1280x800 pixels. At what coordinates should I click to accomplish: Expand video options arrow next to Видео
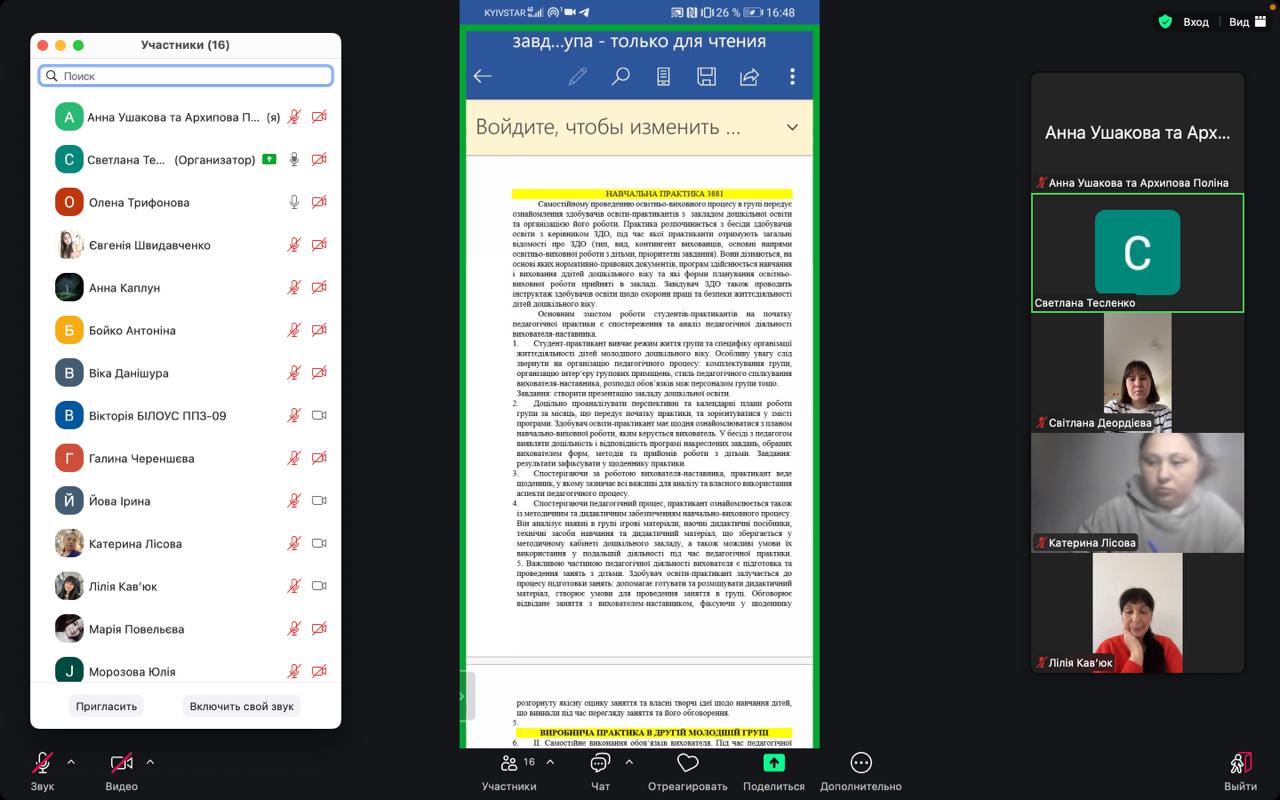click(x=150, y=762)
